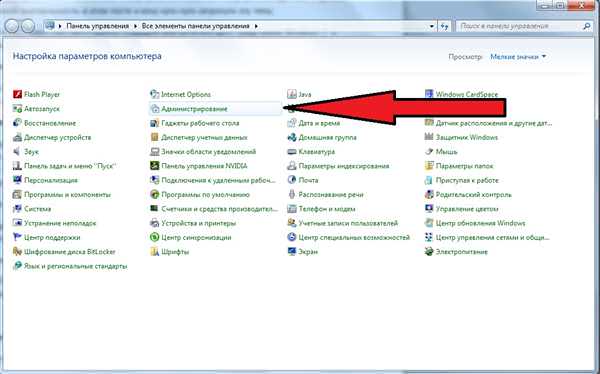Open the Распознавание речи microphone icon
This screenshot has height=374, width=600.
pos(292,194)
